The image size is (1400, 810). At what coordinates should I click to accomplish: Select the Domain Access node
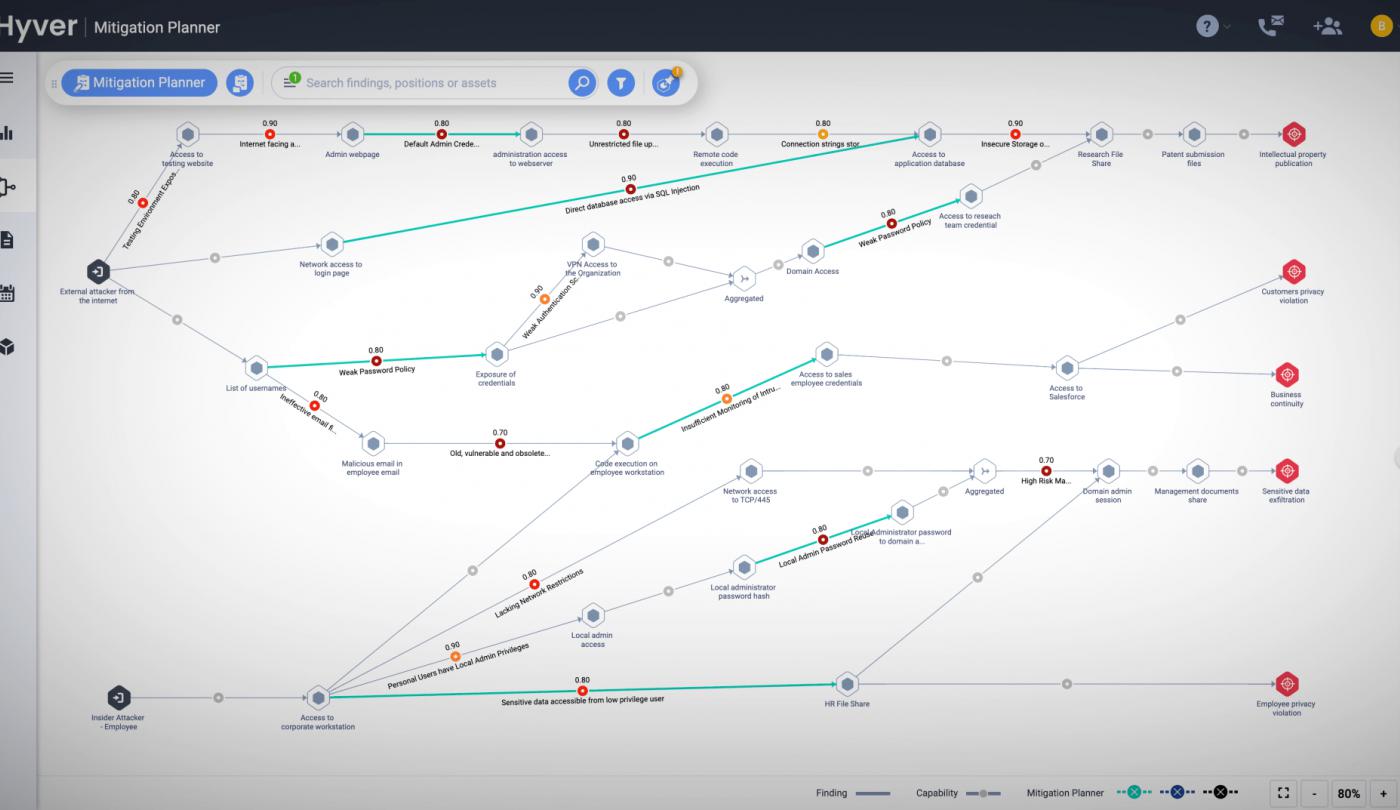(813, 251)
